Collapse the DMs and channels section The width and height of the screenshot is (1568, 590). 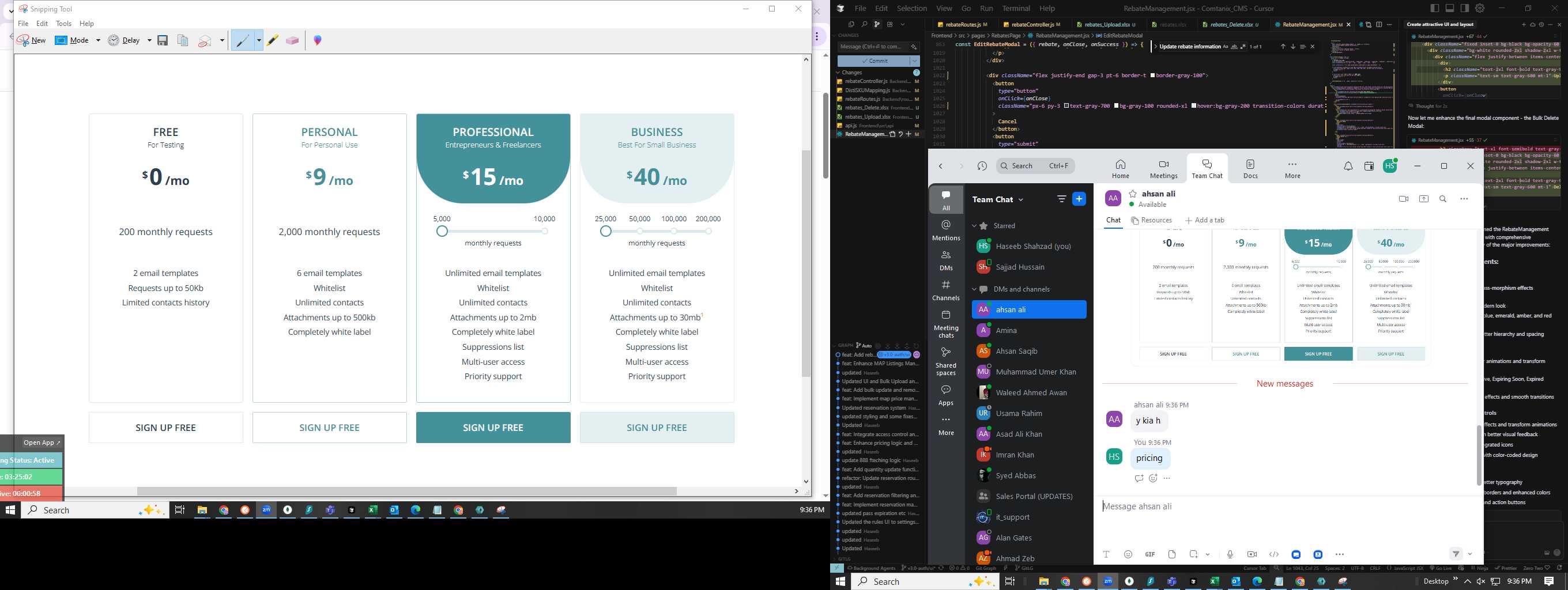pyautogui.click(x=974, y=289)
